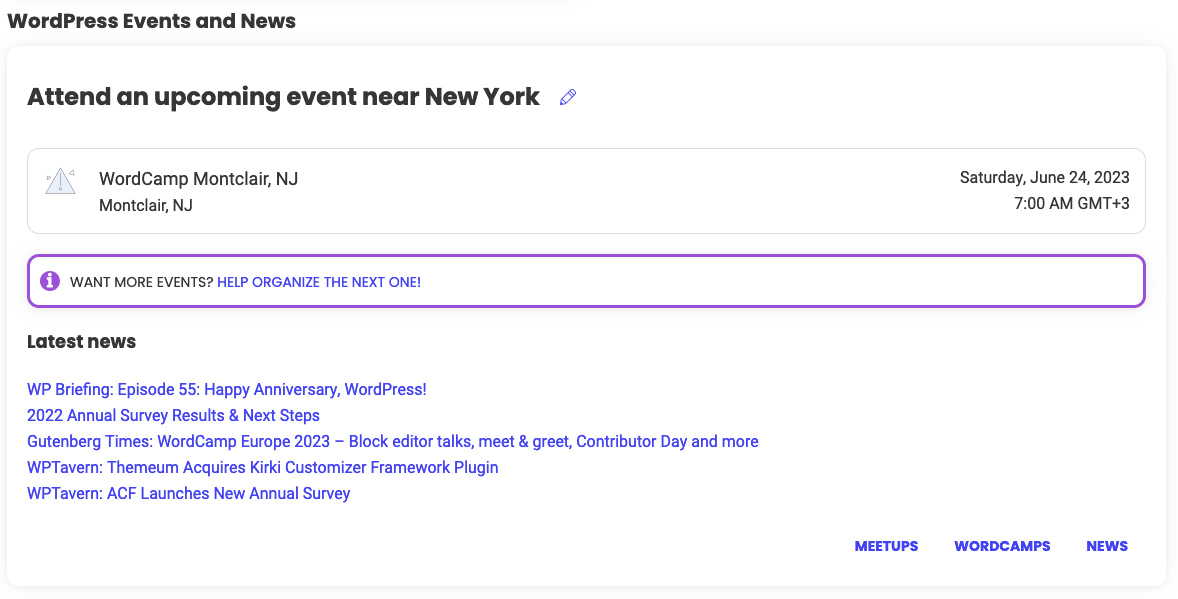Click the pencil icon to edit location

pyautogui.click(x=568, y=97)
